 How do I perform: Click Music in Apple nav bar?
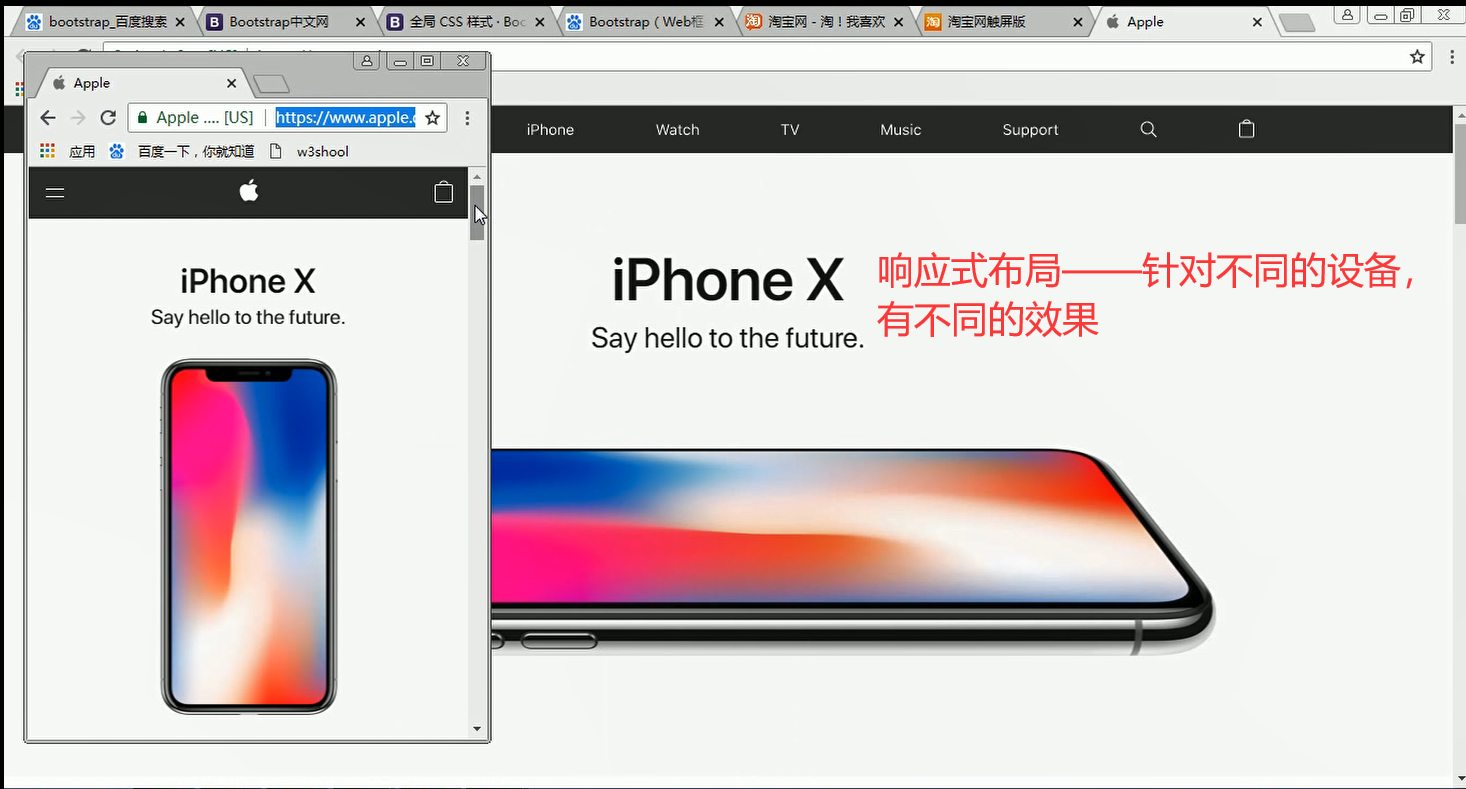[x=900, y=130]
